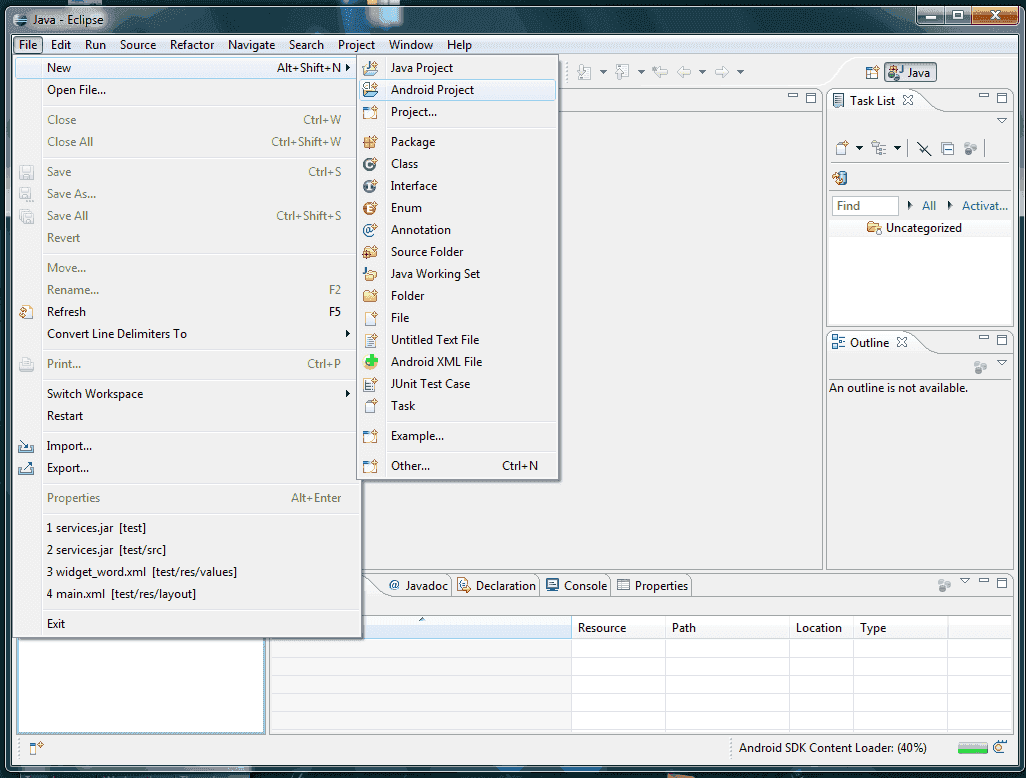Close the Outline view tab
The height and width of the screenshot is (778, 1026).
(902, 343)
